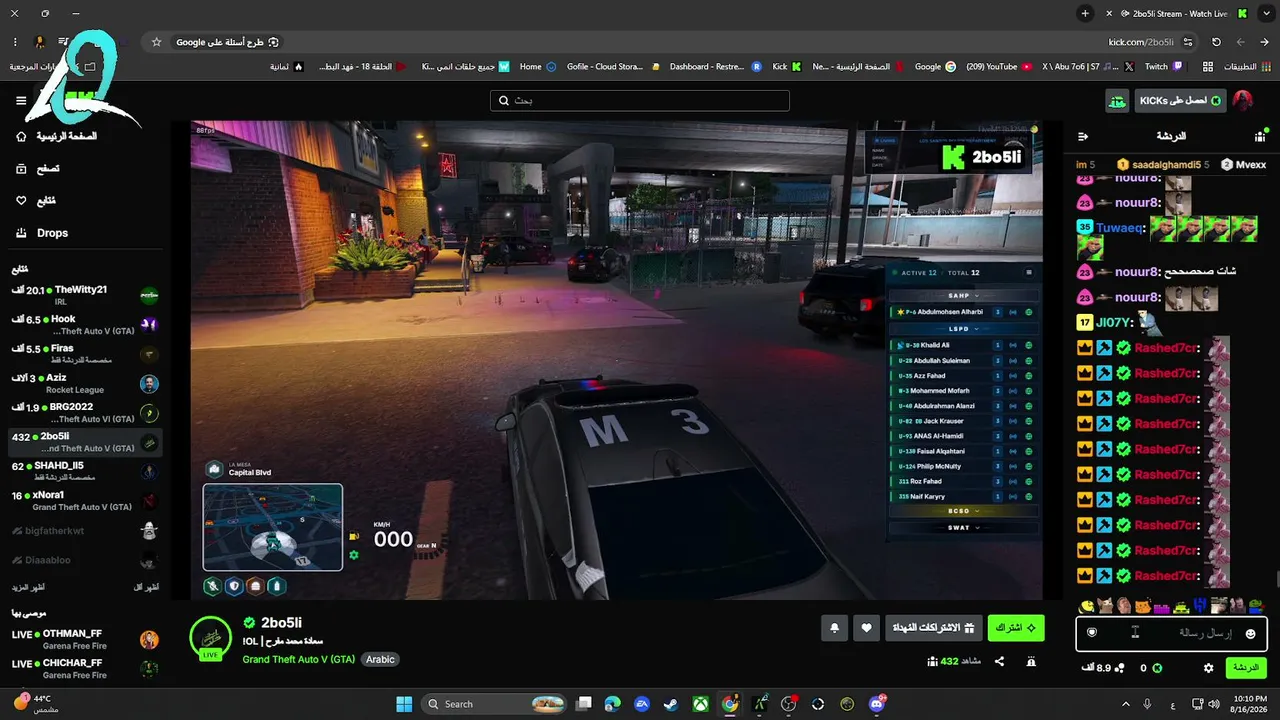Click the الاشتراكات المُهداة gift subs button
The height and width of the screenshot is (720, 1280).
click(x=933, y=628)
